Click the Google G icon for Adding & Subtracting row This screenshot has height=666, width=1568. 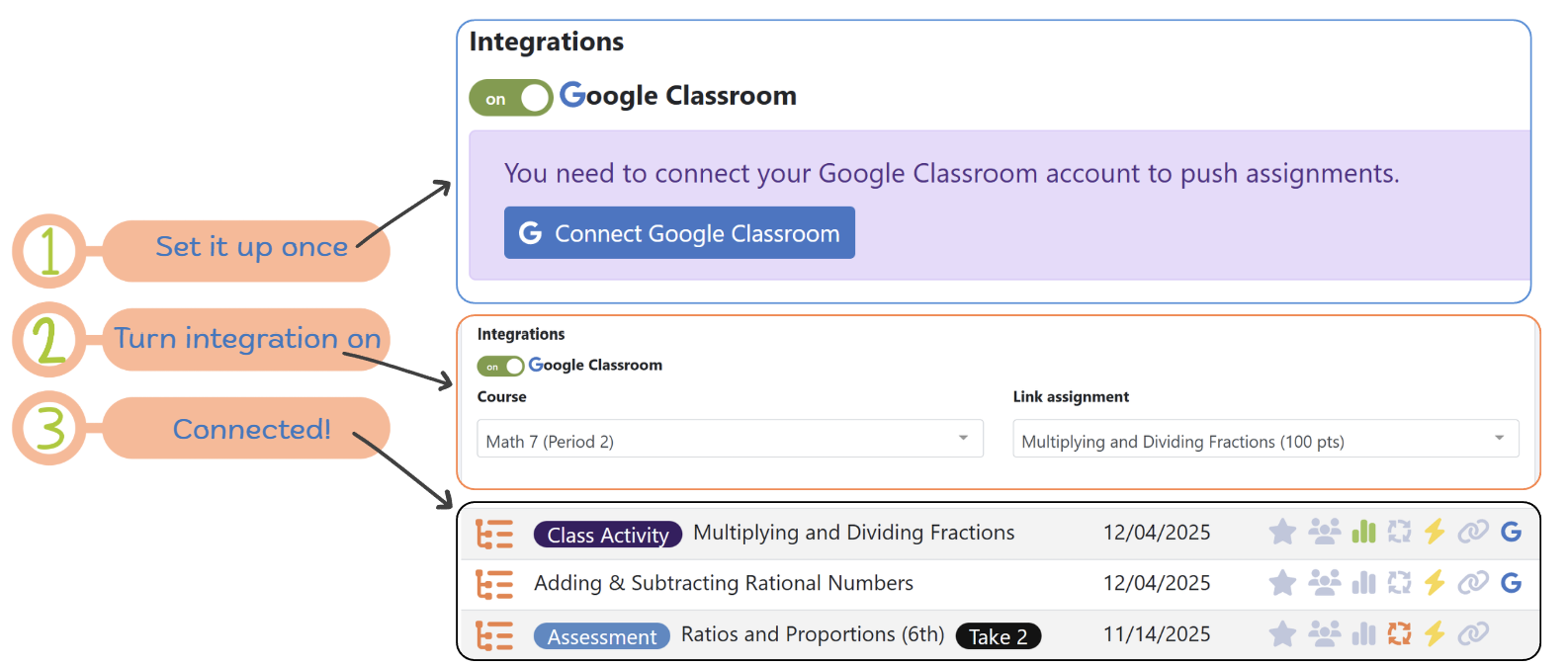(x=1511, y=583)
